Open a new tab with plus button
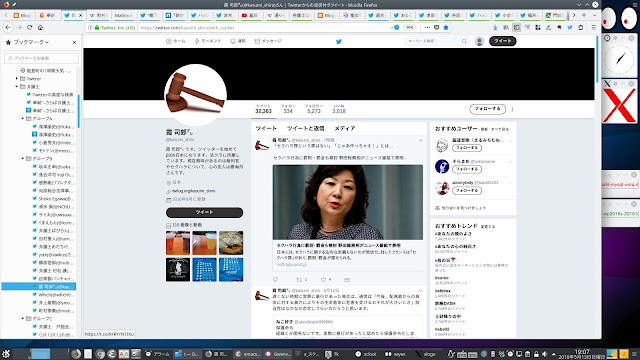 click(584, 15)
